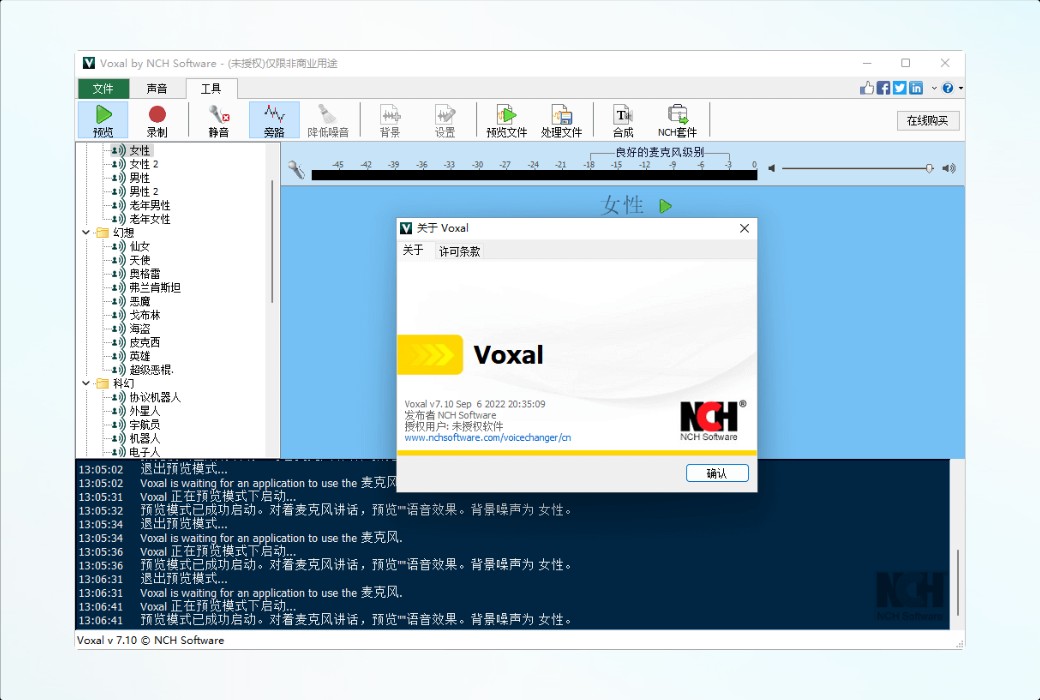Open the nchsoftware.com voicechanger link
This screenshot has width=1040, height=700.
488,438
